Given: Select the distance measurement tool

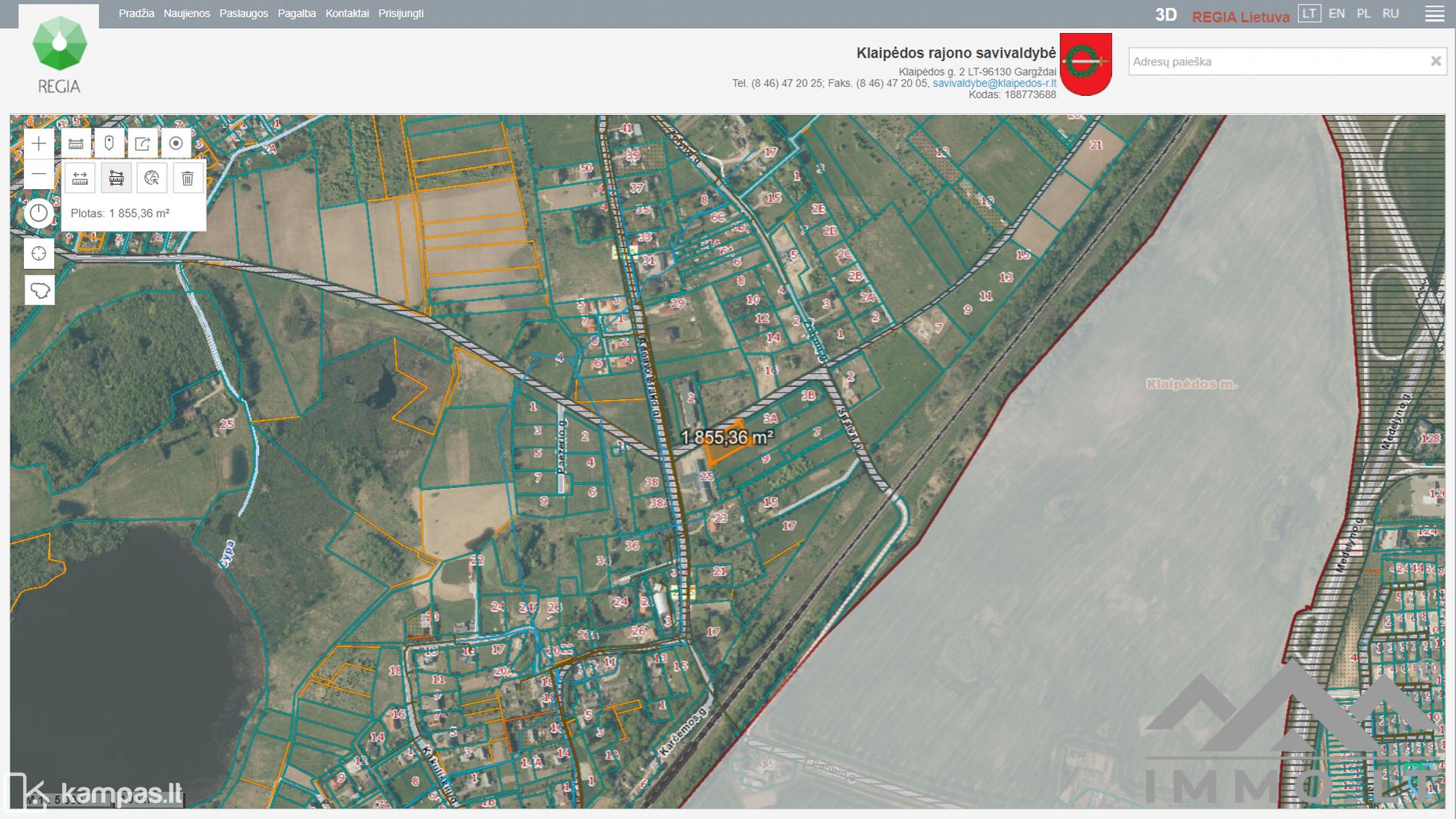Looking at the screenshot, I should pos(80,179).
